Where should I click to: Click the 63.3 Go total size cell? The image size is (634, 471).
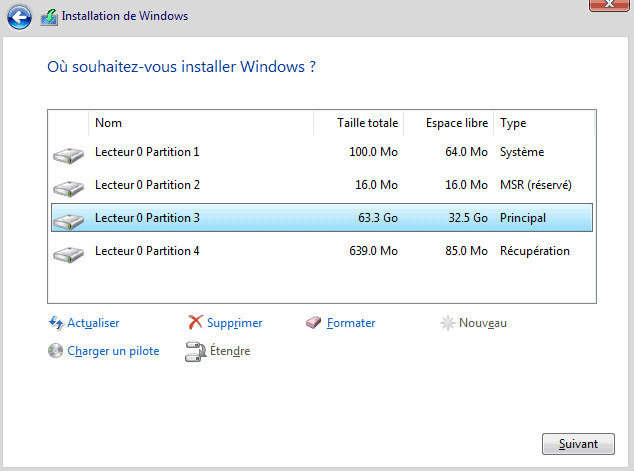[x=378, y=218]
